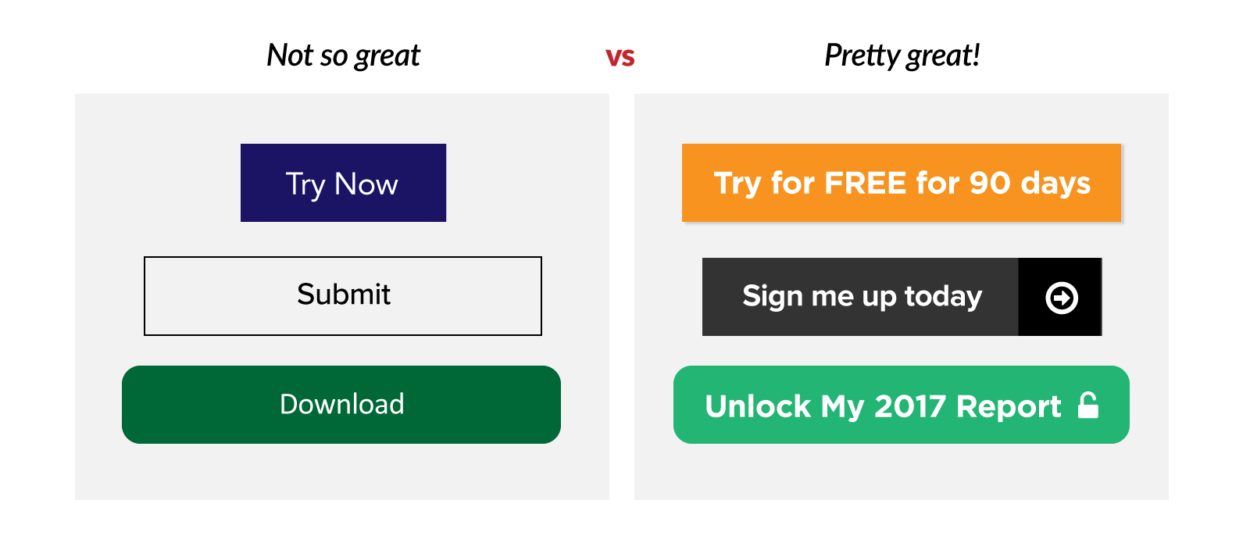Viewport: 1250px width, 550px height.
Task: Click the word "Try" on orange button
Action: click(x=737, y=185)
